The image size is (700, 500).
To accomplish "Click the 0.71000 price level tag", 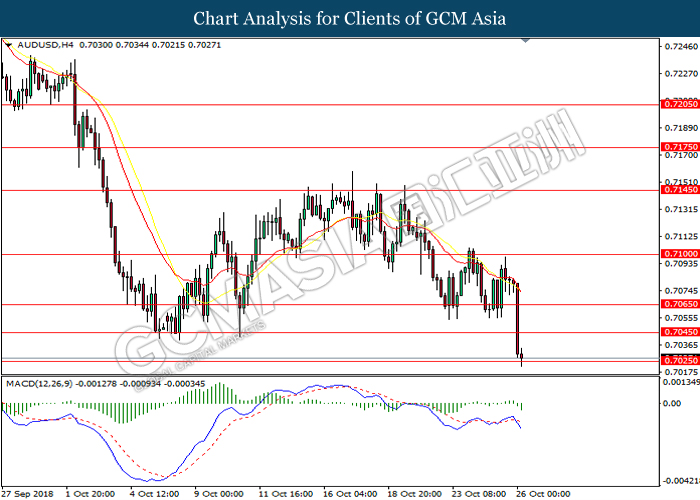I will (680, 254).
